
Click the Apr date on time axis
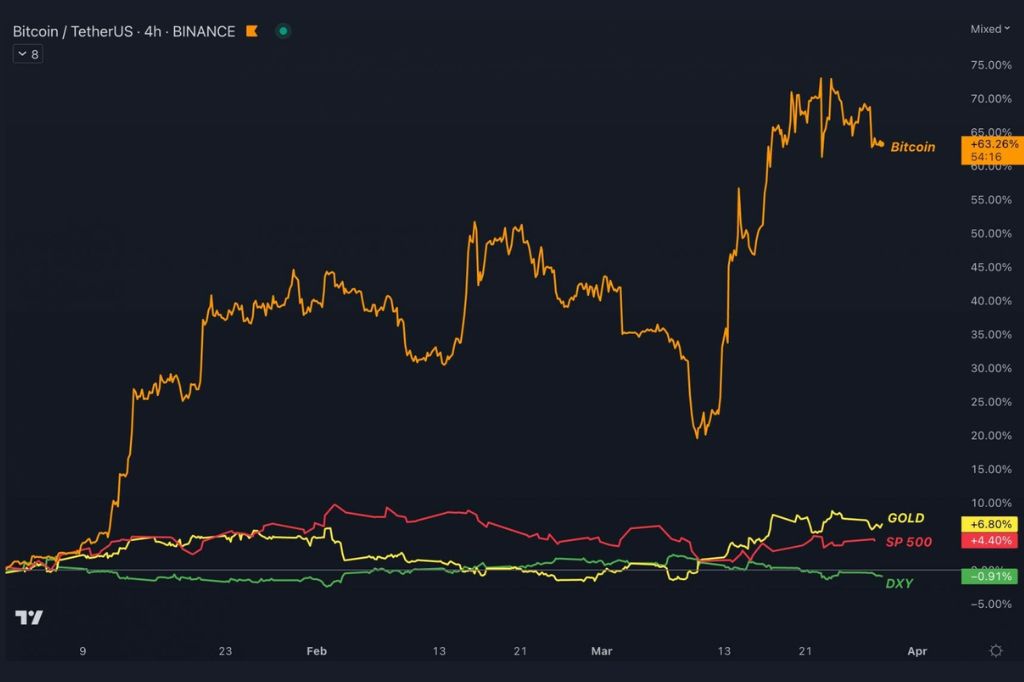click(917, 651)
